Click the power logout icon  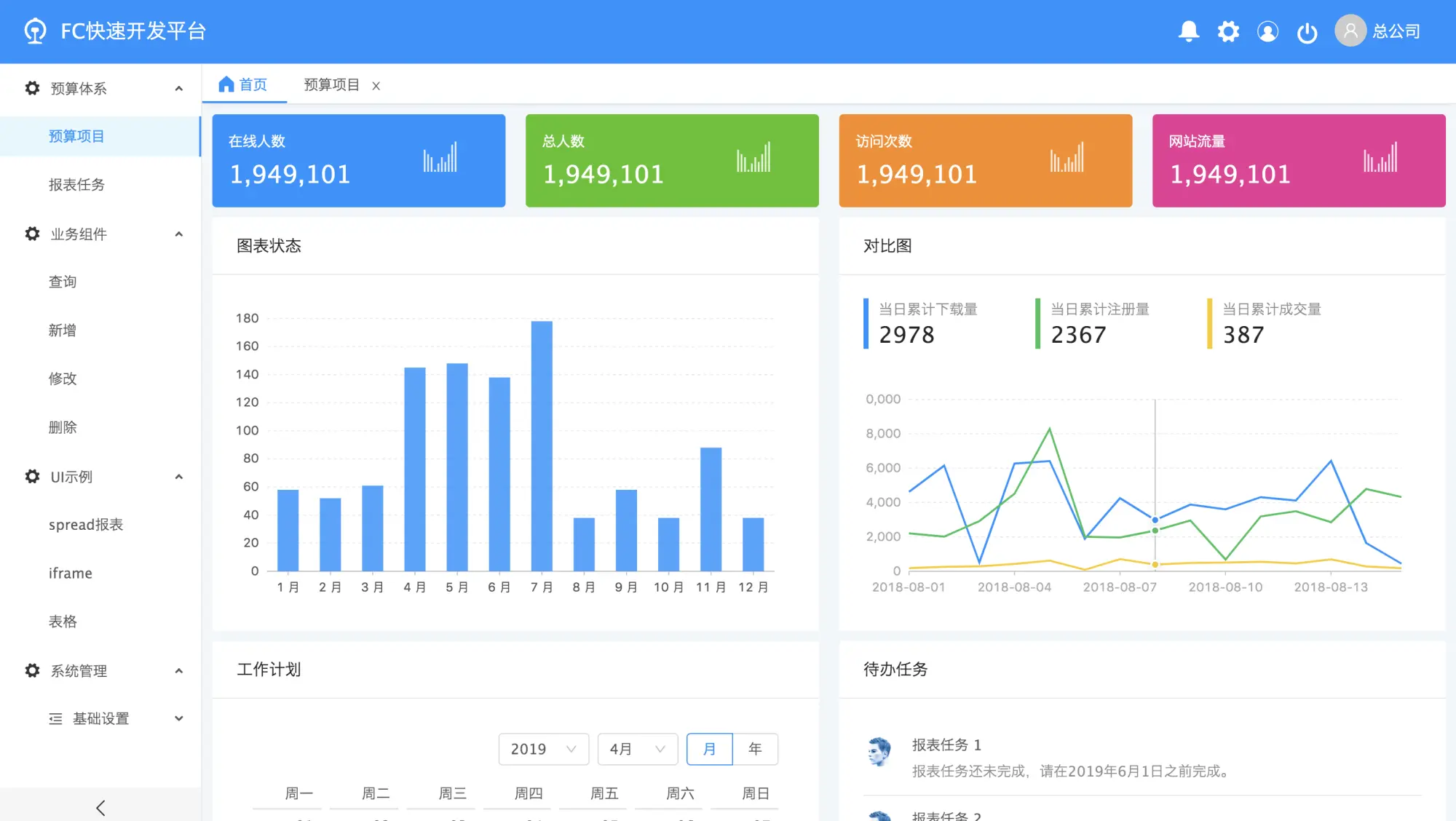coord(1307,33)
